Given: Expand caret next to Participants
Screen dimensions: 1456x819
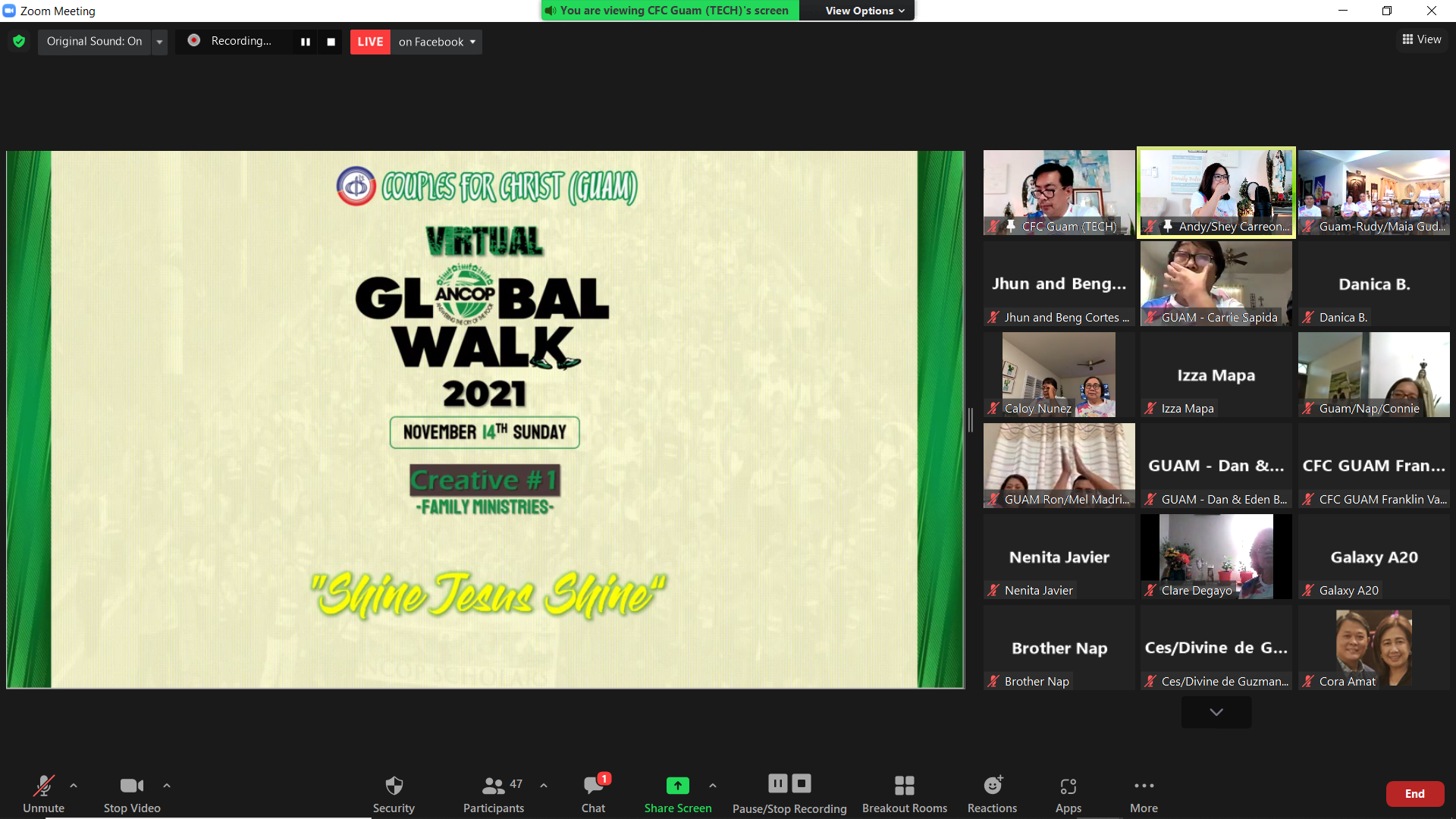Looking at the screenshot, I should click(x=544, y=786).
